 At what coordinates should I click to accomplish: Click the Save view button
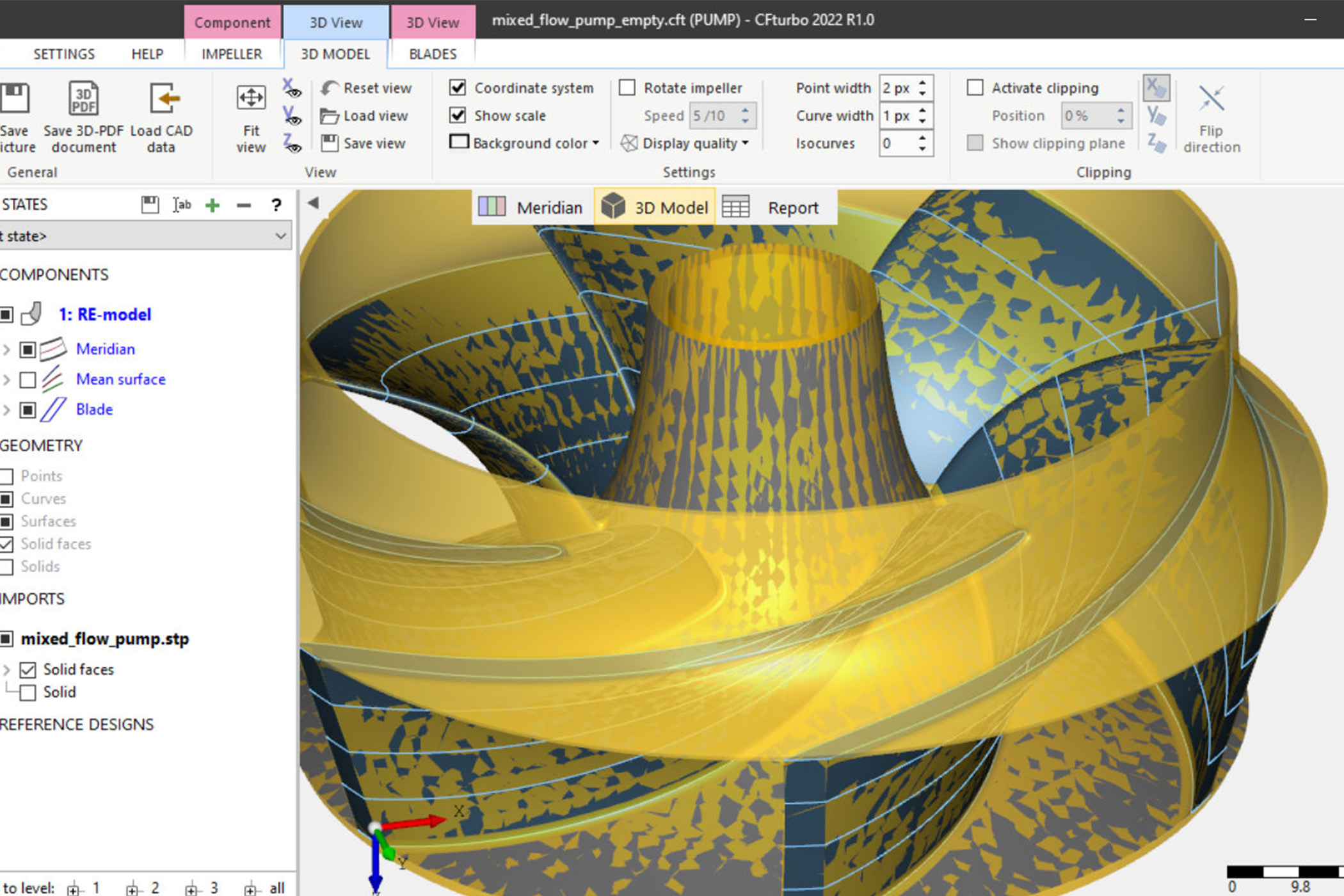click(x=364, y=143)
